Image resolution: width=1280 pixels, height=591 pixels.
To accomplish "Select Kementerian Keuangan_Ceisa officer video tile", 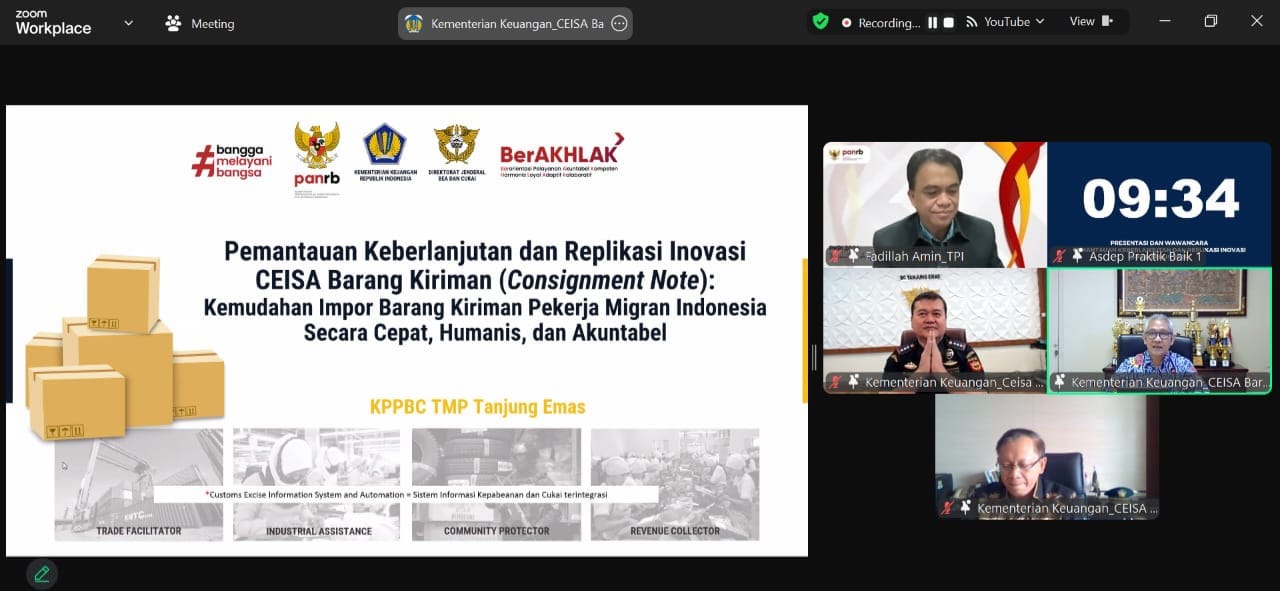I will [934, 330].
